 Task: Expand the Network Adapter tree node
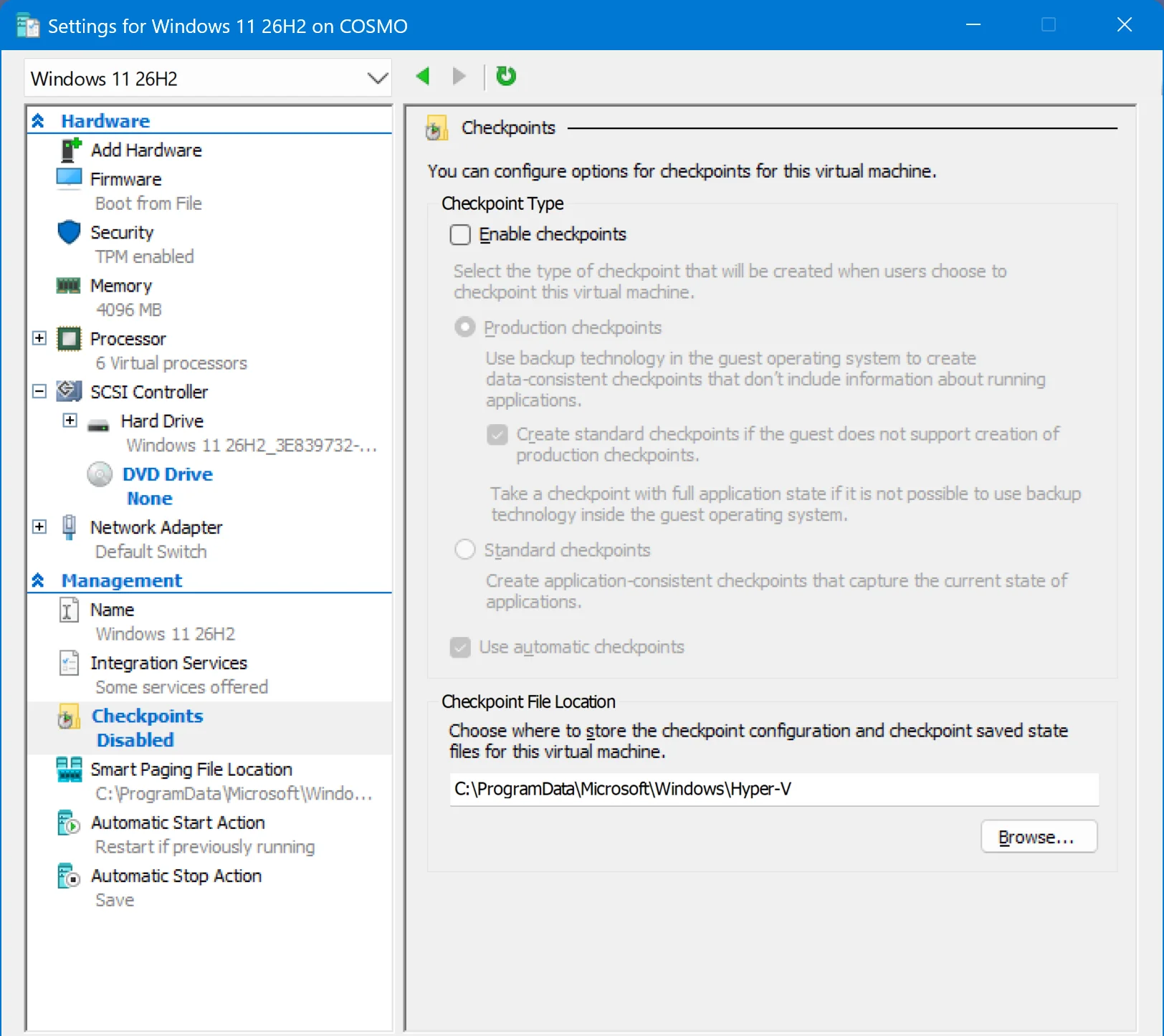click(x=39, y=527)
